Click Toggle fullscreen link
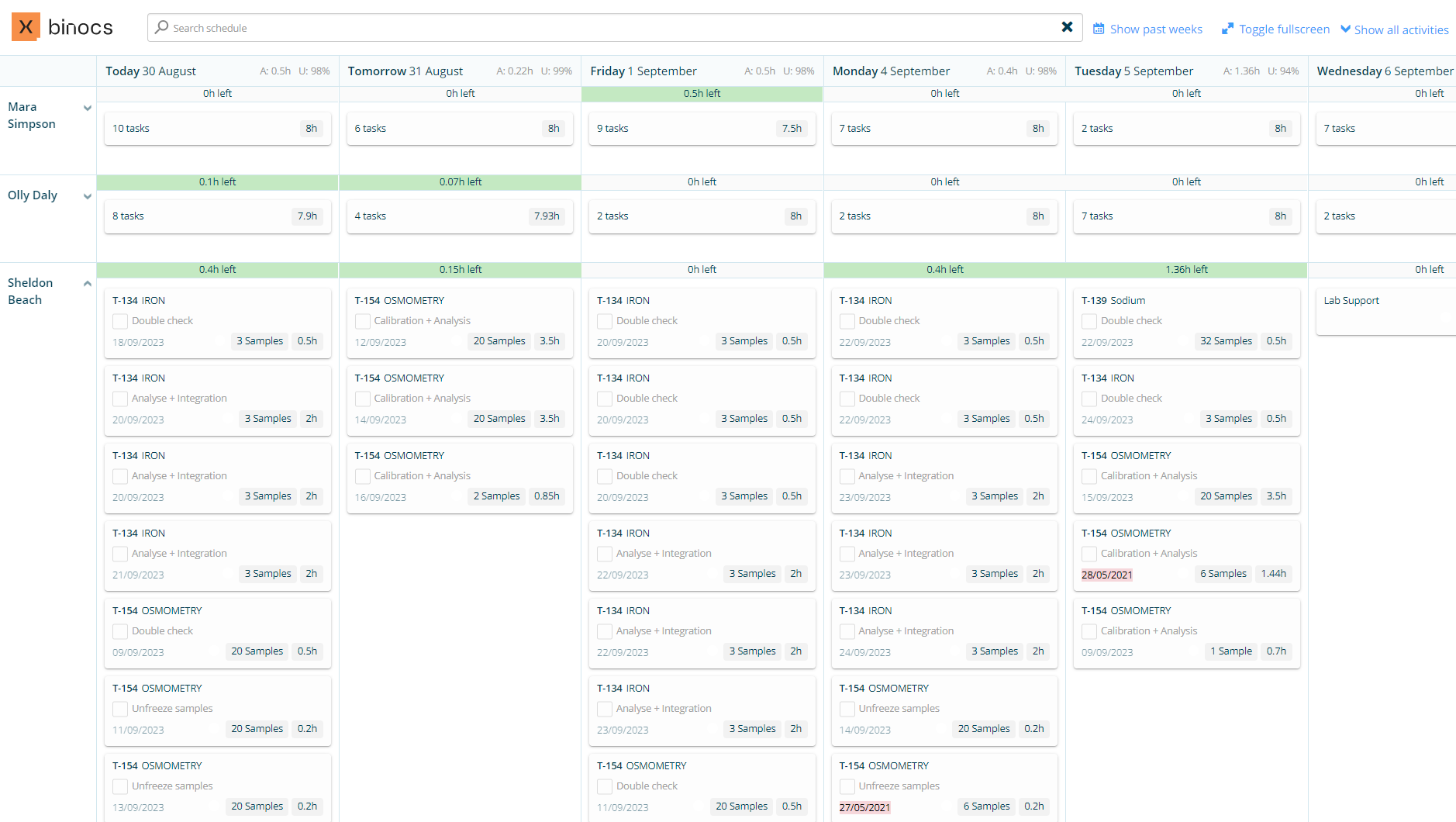This screenshot has width=1456, height=822. [x=1284, y=29]
